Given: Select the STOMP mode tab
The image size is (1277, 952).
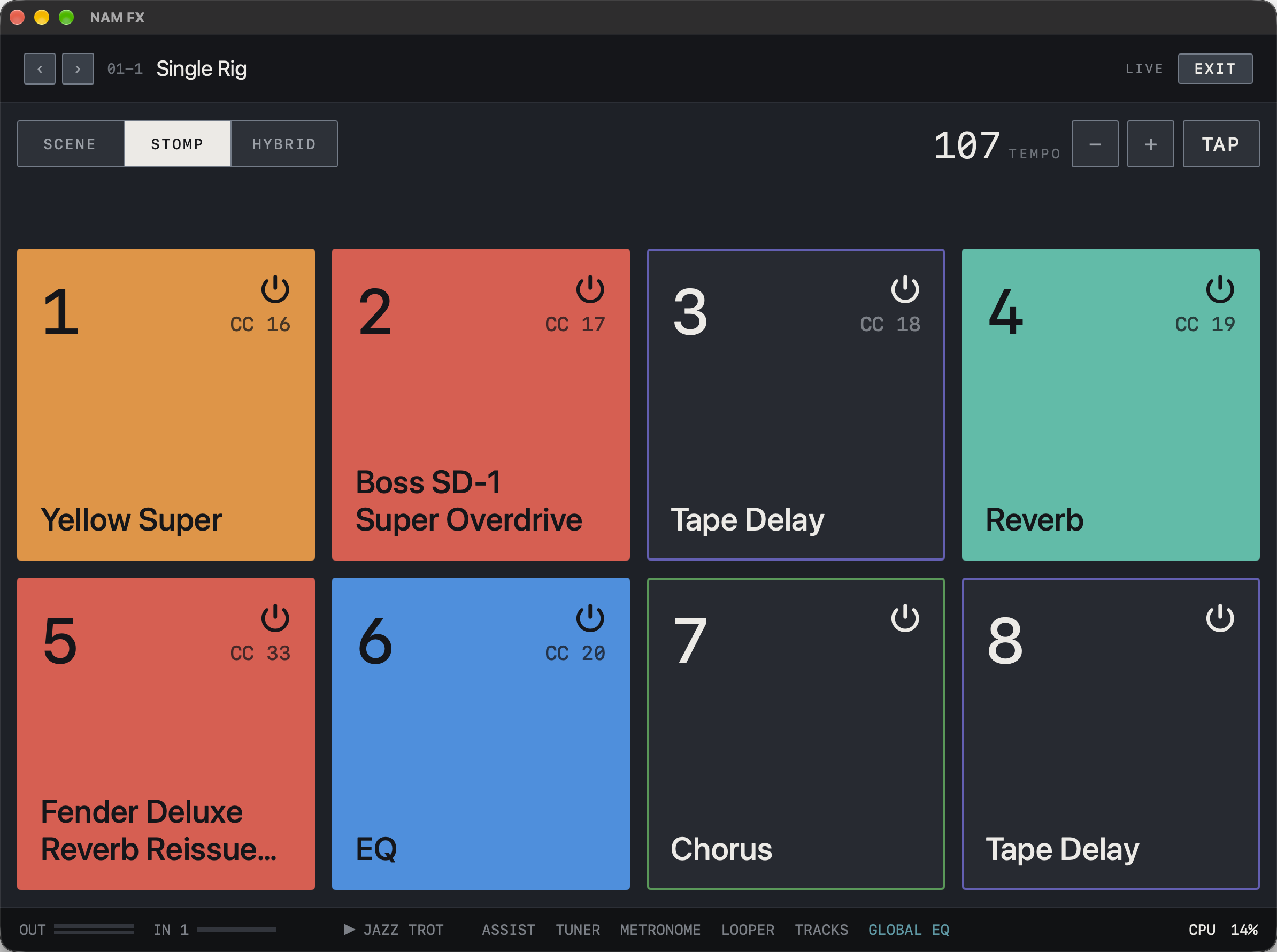Looking at the screenshot, I should tap(178, 144).
